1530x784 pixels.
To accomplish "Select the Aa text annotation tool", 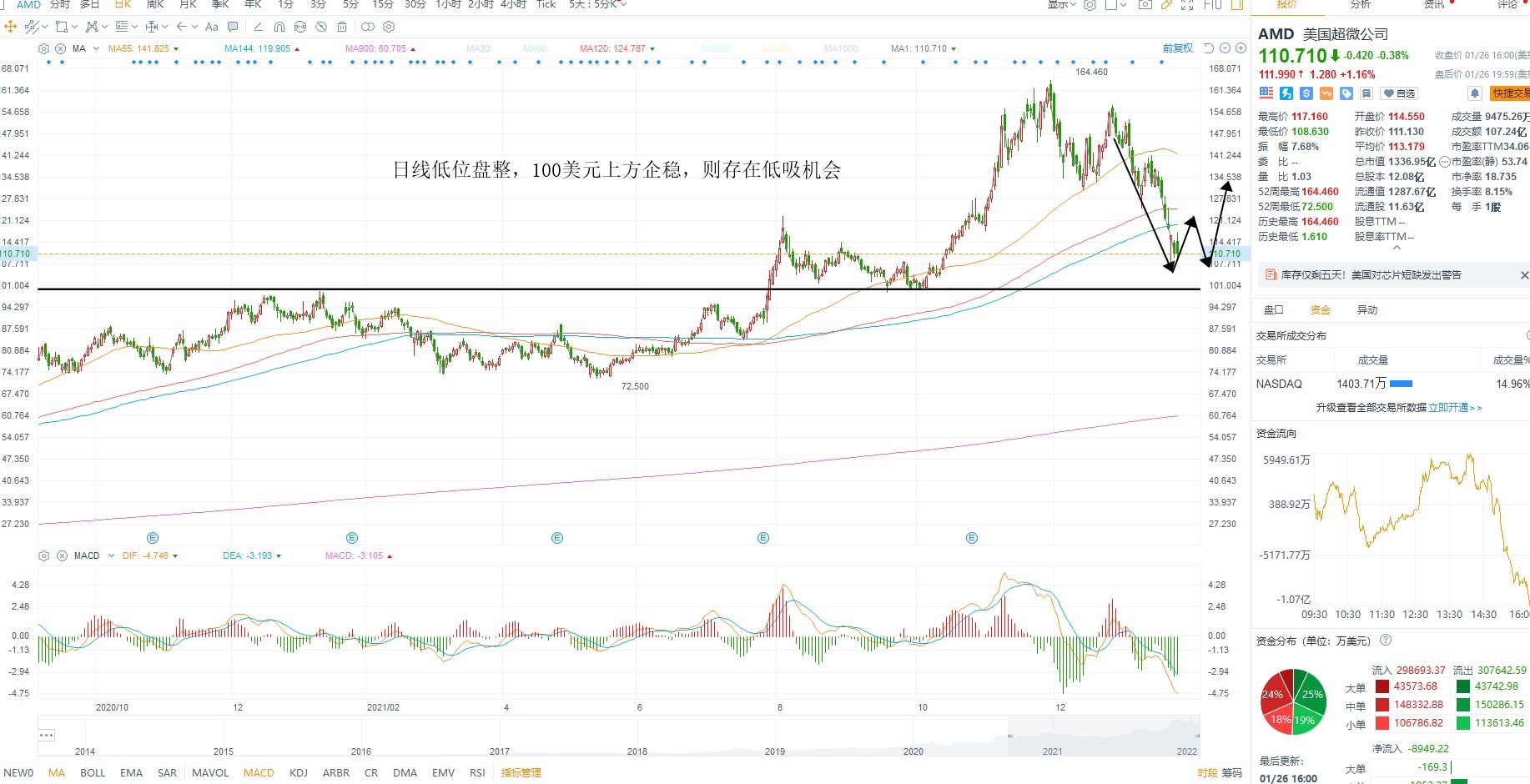I will (x=212, y=27).
